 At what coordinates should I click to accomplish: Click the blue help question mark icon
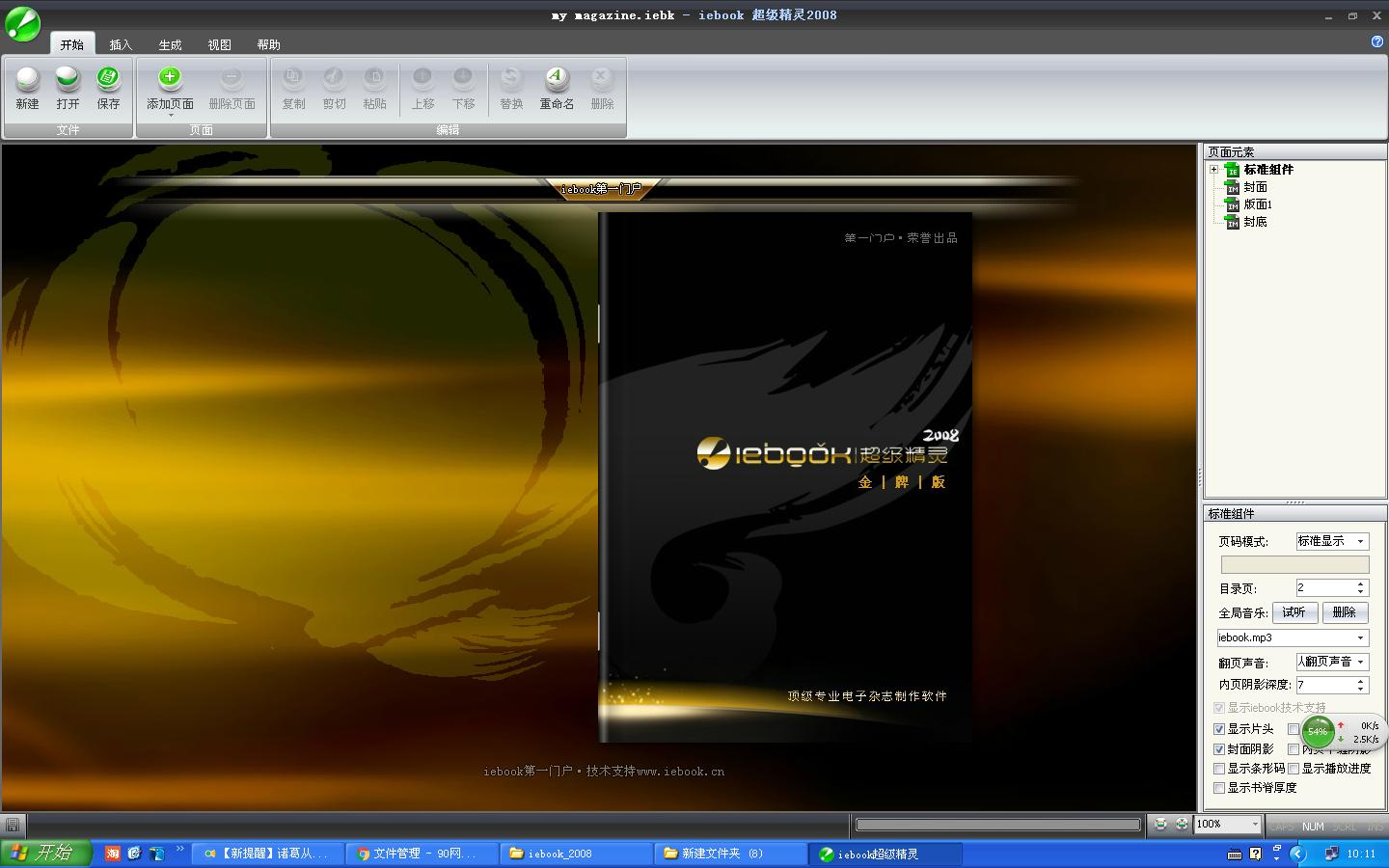coord(1376,41)
